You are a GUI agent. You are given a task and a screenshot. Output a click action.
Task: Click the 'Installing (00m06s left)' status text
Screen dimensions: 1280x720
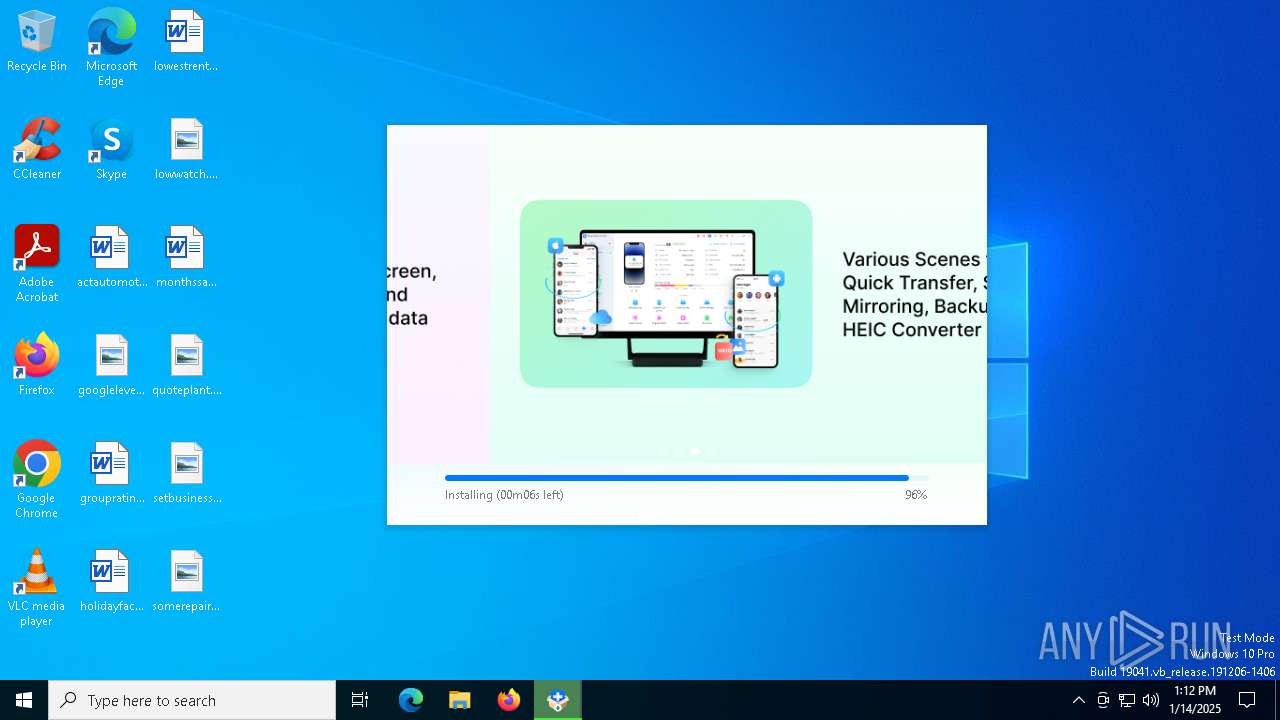(504, 495)
